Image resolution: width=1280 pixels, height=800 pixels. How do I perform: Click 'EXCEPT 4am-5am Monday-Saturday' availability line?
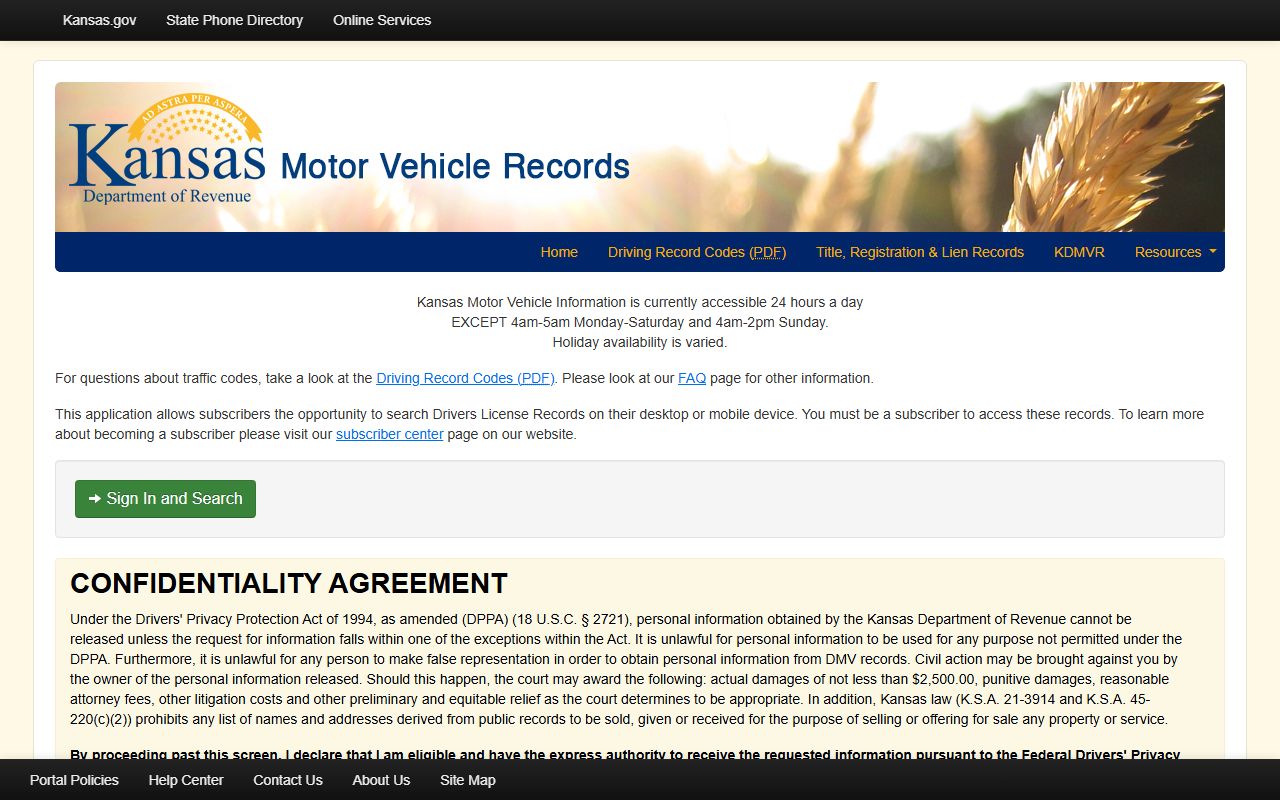tap(640, 322)
